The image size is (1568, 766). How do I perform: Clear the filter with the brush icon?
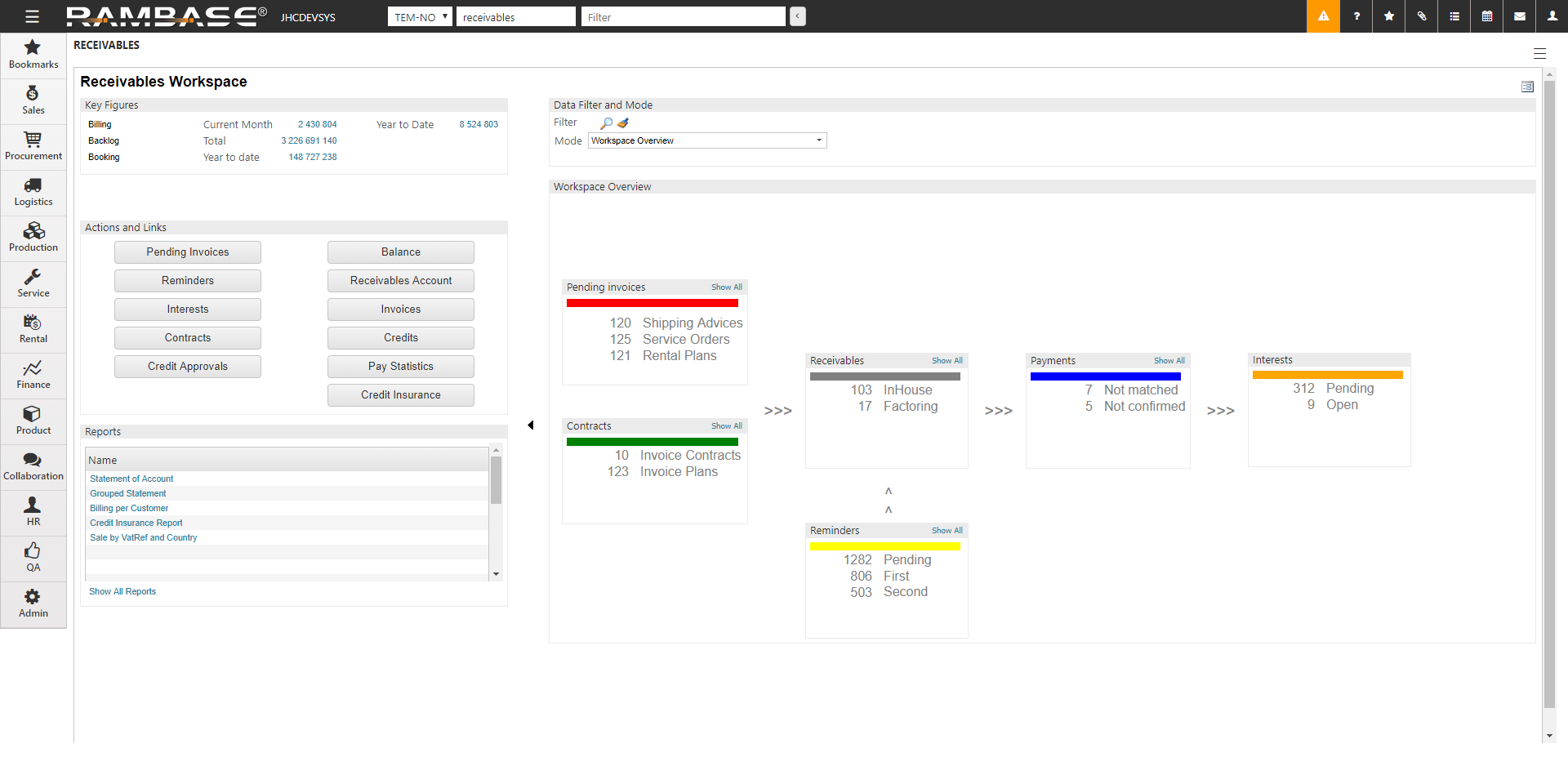(x=623, y=123)
